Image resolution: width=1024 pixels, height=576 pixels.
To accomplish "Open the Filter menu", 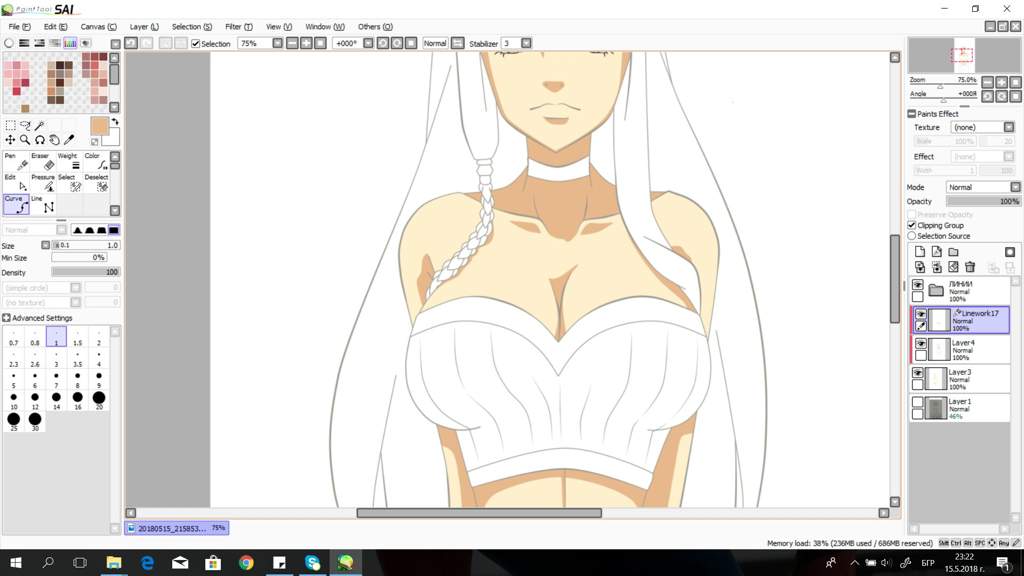I will tap(239, 27).
